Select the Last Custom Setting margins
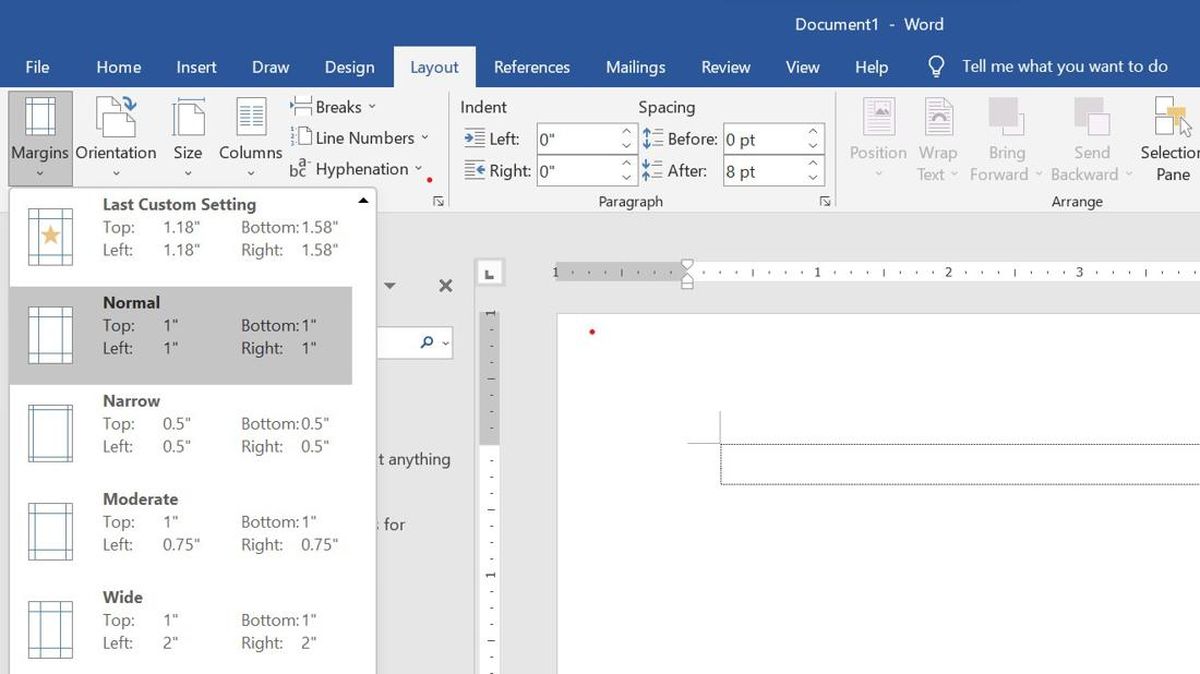This screenshot has height=674, width=1200. click(180, 228)
